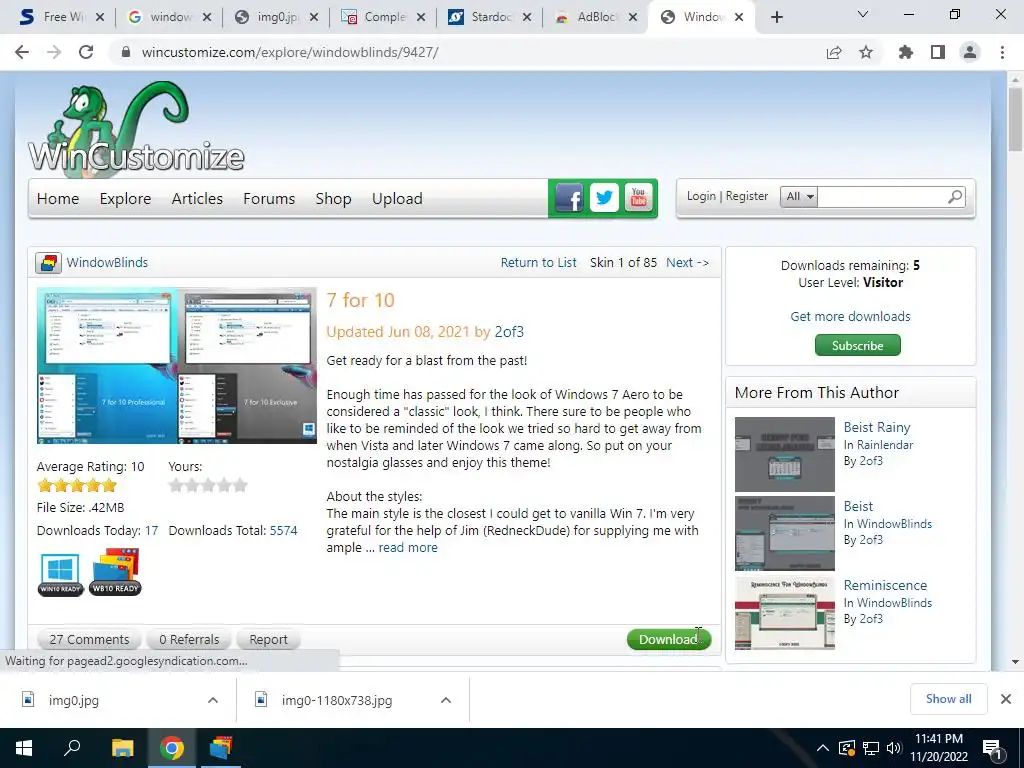Open File Explorer from the taskbar

[122, 748]
